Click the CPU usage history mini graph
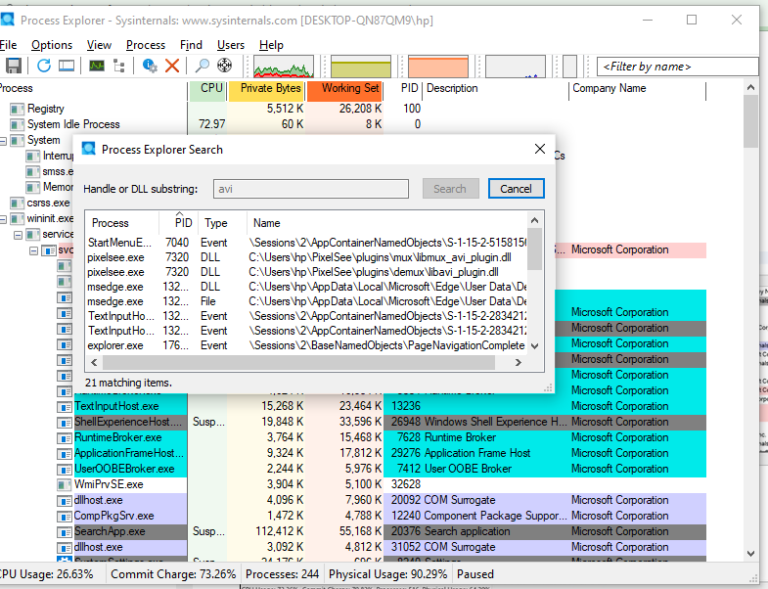Viewport: 768px width, 589px height. coord(283,66)
